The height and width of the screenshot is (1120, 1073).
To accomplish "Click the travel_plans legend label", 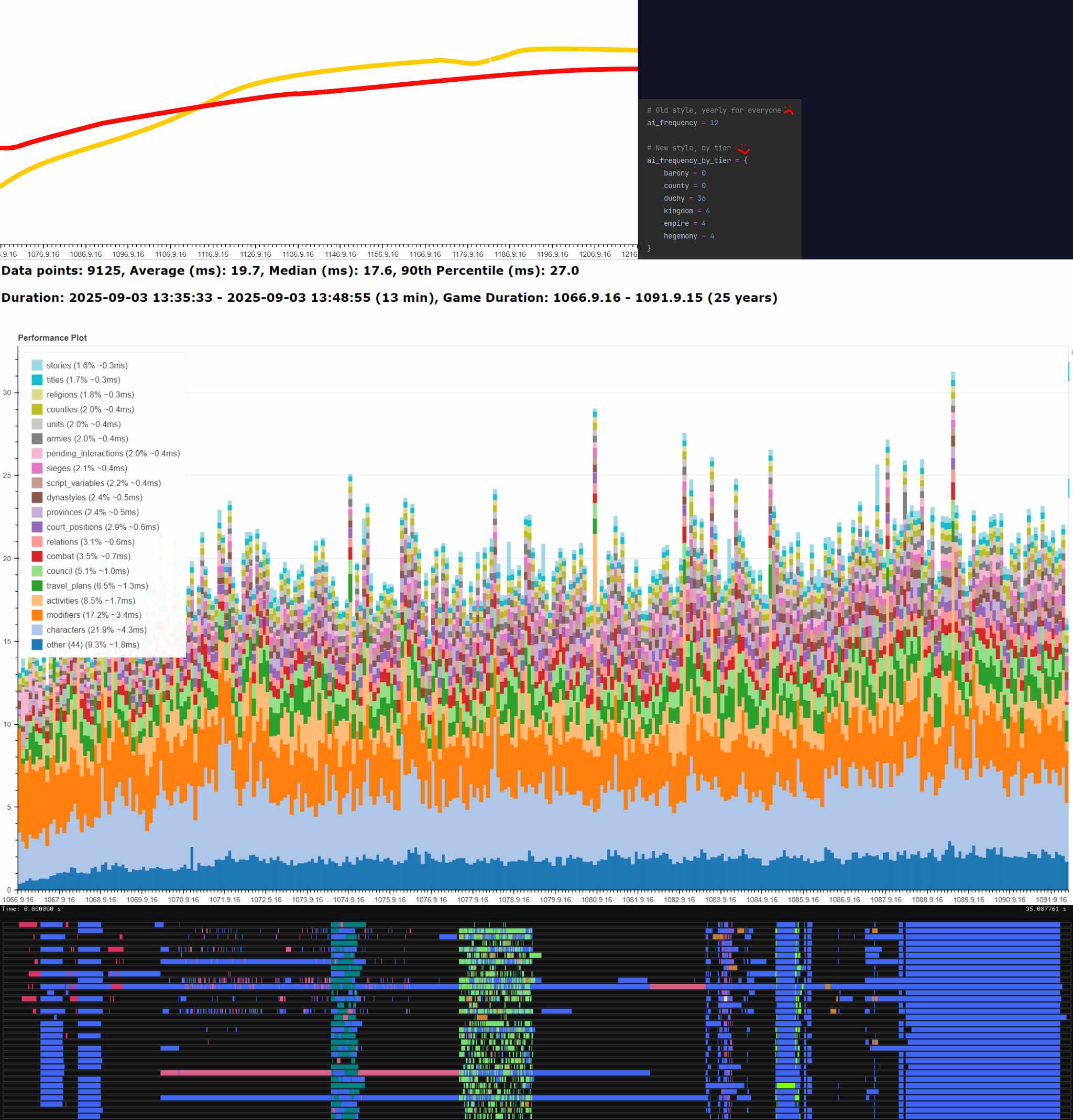I will [x=97, y=586].
